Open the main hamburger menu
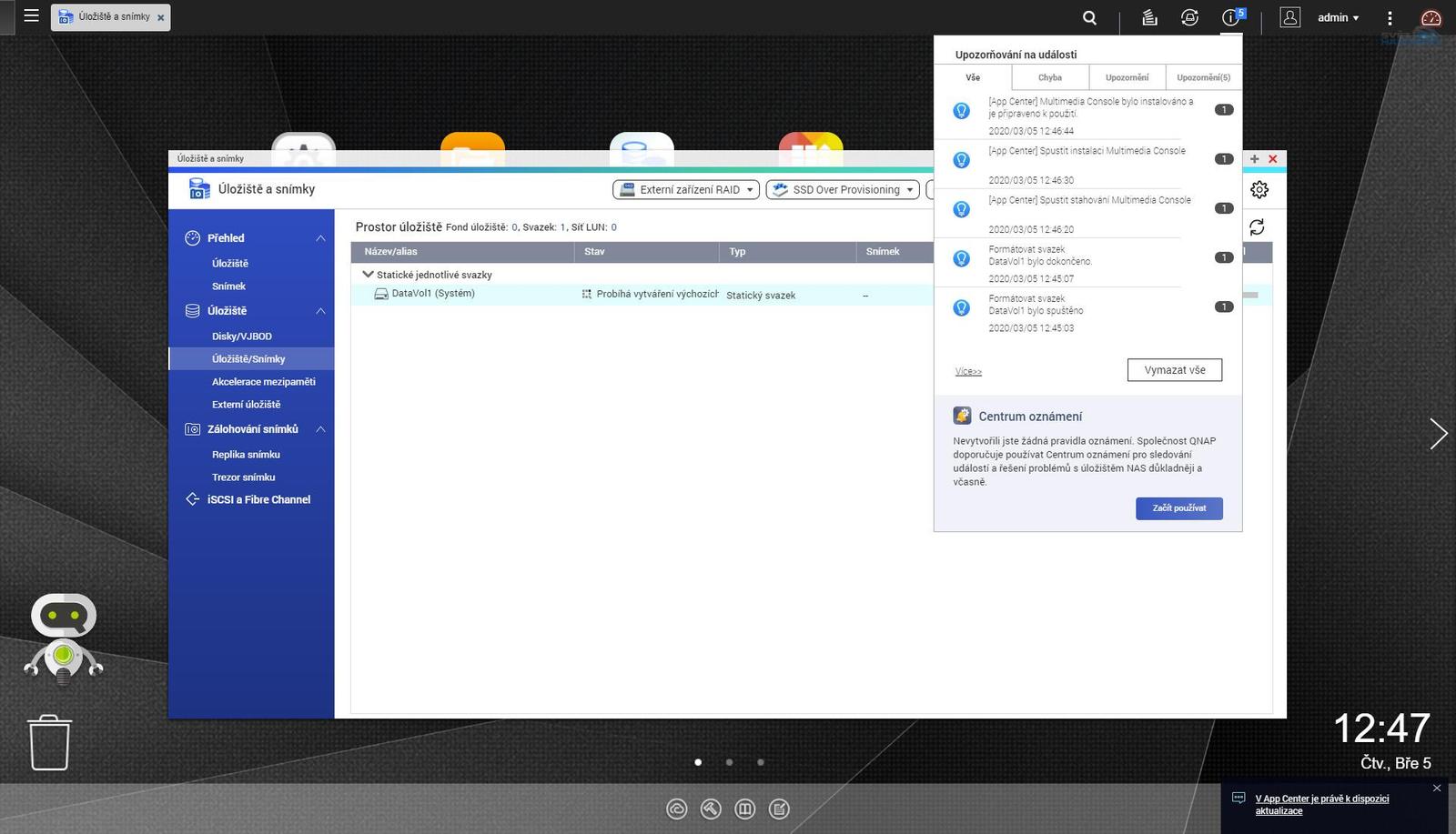Image resolution: width=1456 pixels, height=834 pixels. (x=31, y=15)
